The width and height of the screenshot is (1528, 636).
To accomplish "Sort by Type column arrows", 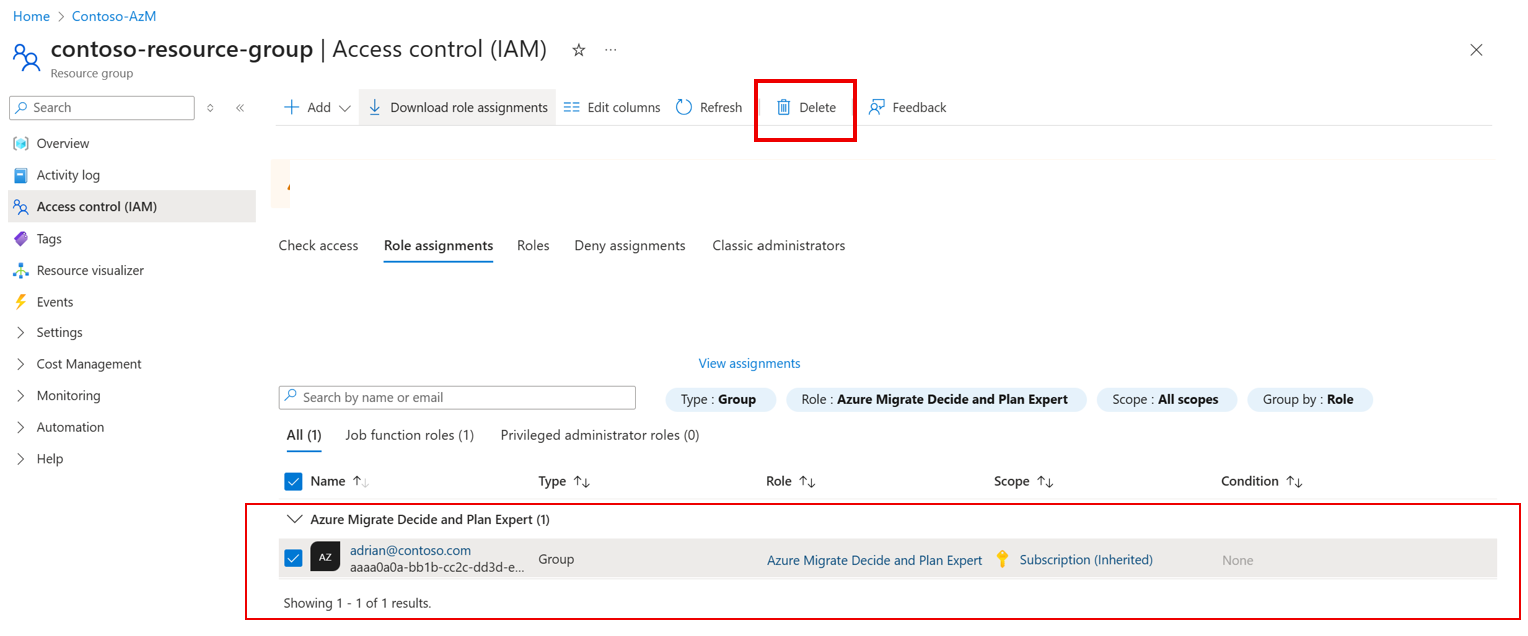I will coord(581,482).
